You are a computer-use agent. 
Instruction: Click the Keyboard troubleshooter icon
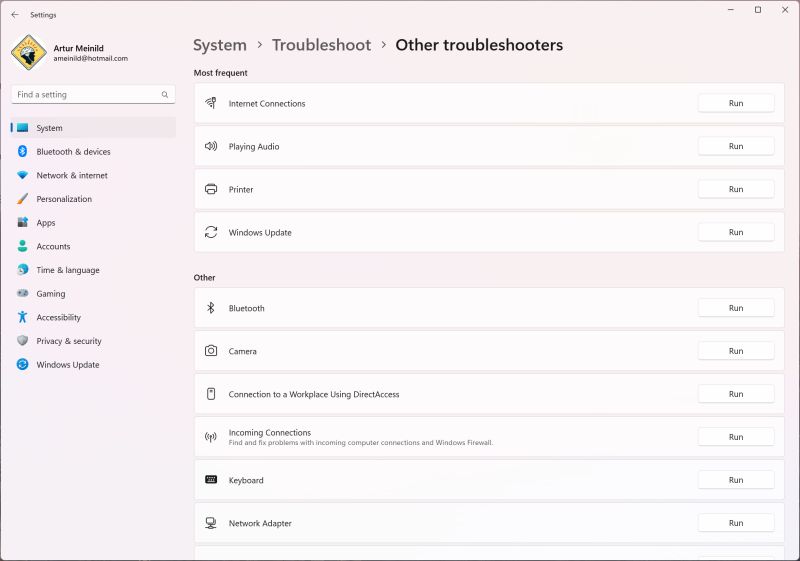(211, 479)
